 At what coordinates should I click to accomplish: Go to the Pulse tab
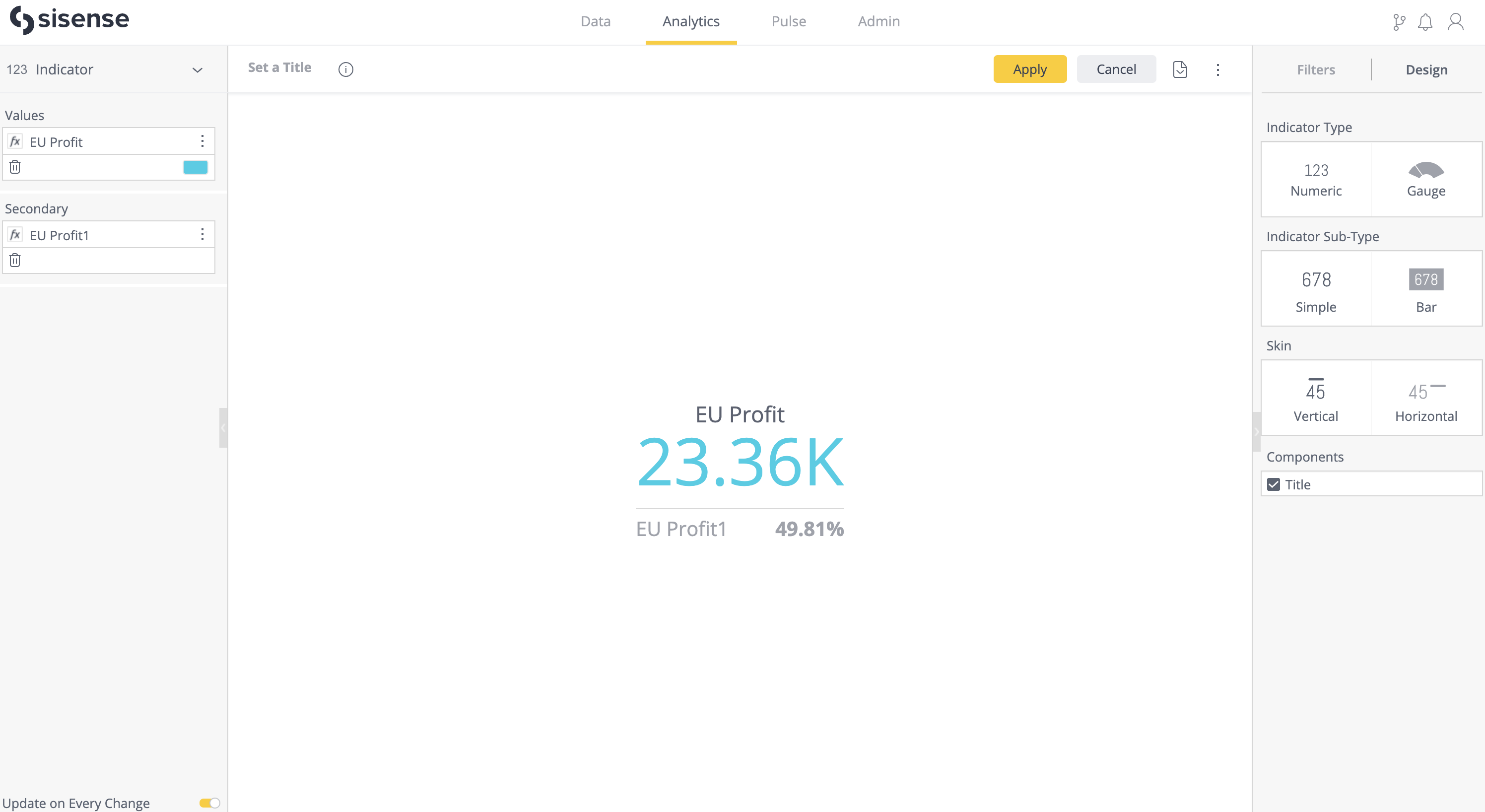point(789,21)
